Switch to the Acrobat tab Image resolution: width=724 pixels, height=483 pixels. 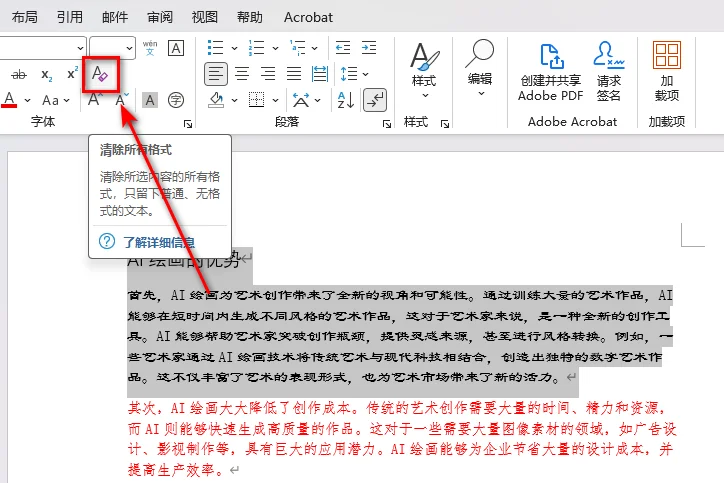(308, 17)
